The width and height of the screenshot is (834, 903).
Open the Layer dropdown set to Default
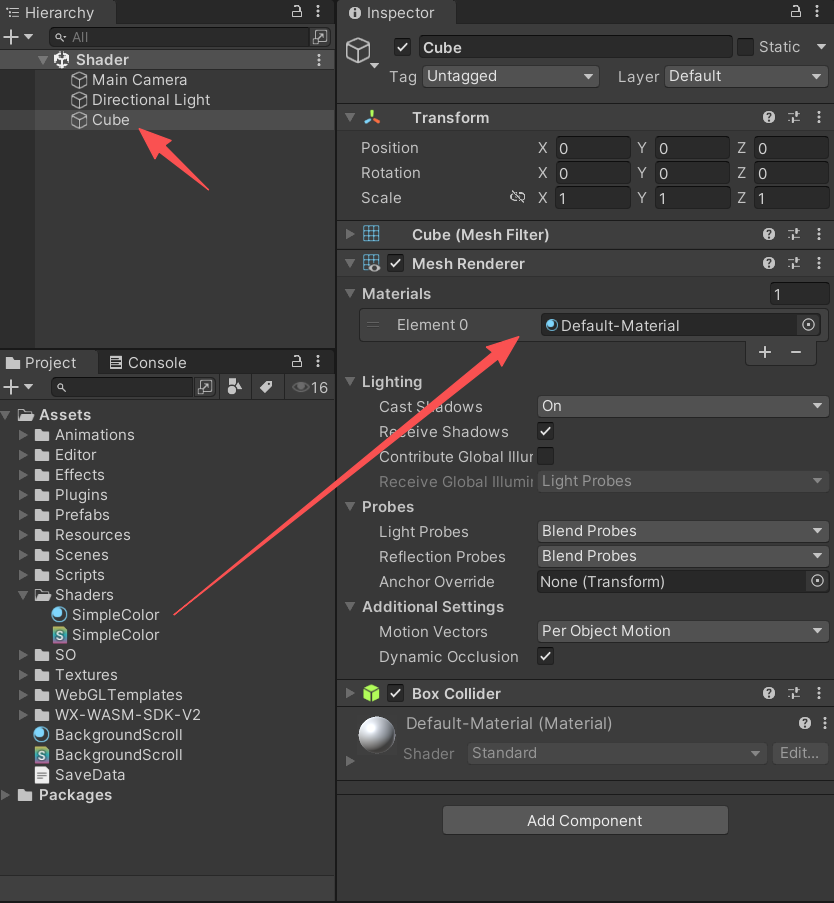tap(745, 76)
